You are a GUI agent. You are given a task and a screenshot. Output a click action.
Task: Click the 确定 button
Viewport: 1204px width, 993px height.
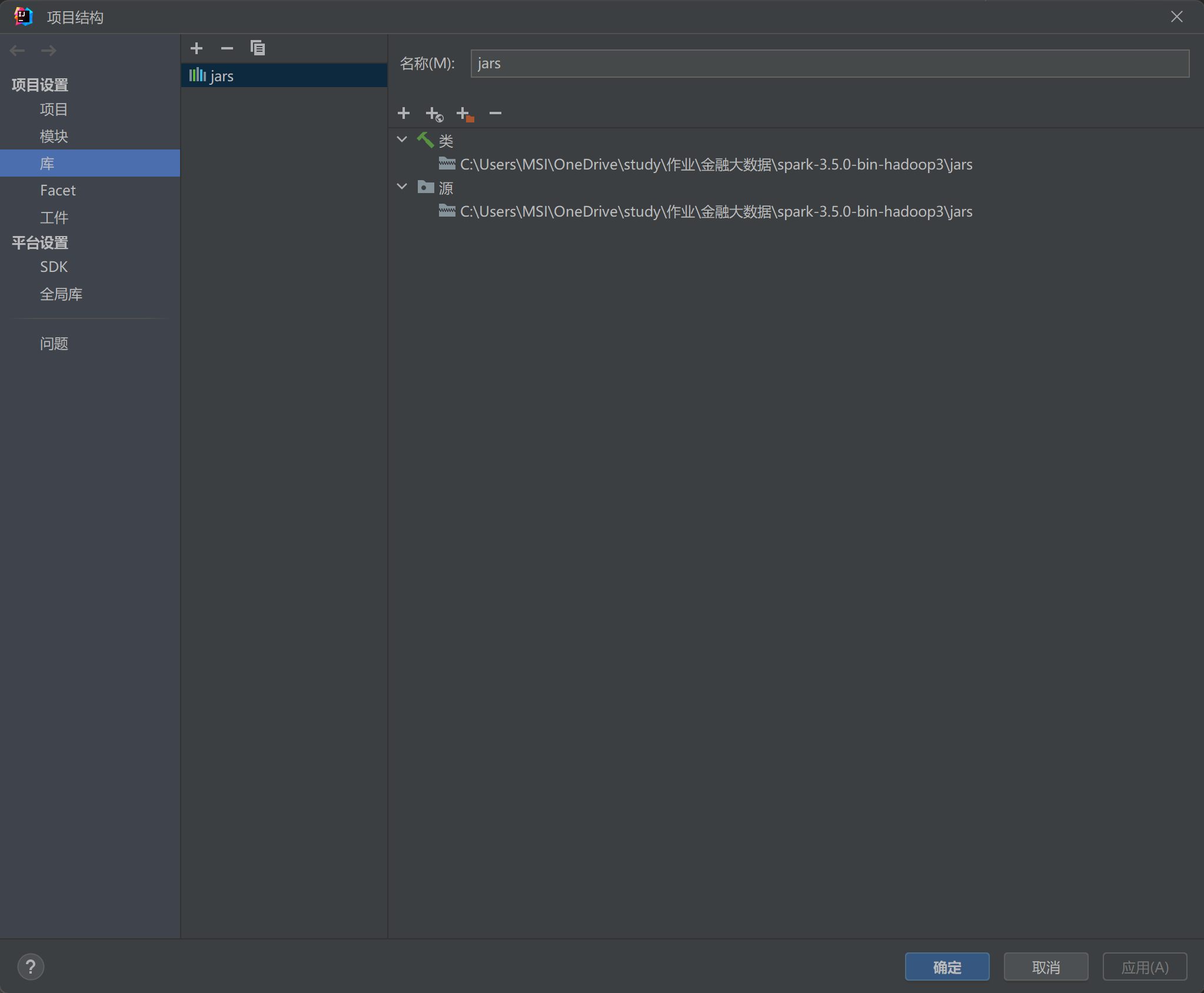(947, 967)
